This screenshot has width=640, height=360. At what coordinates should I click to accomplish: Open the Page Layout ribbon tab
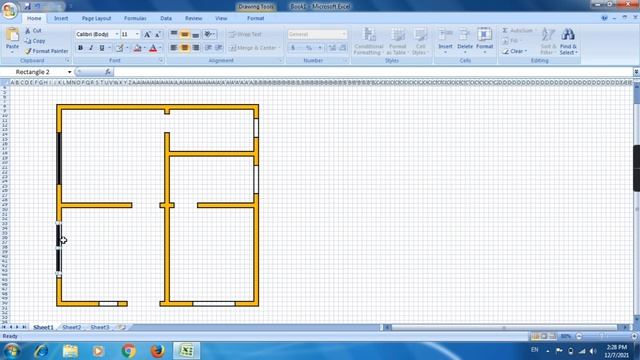tap(96, 18)
